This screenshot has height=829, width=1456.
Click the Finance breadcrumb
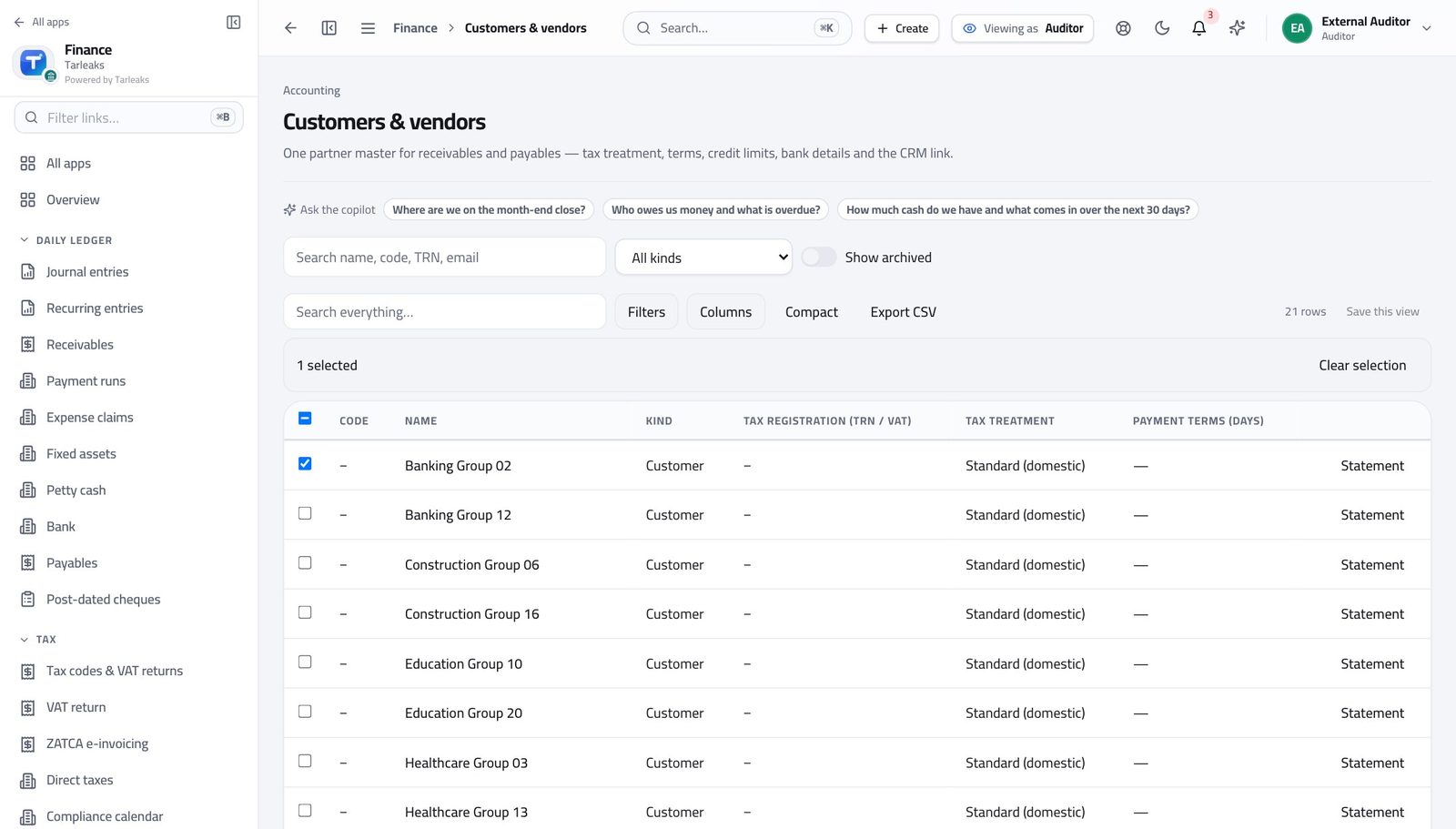coord(415,28)
